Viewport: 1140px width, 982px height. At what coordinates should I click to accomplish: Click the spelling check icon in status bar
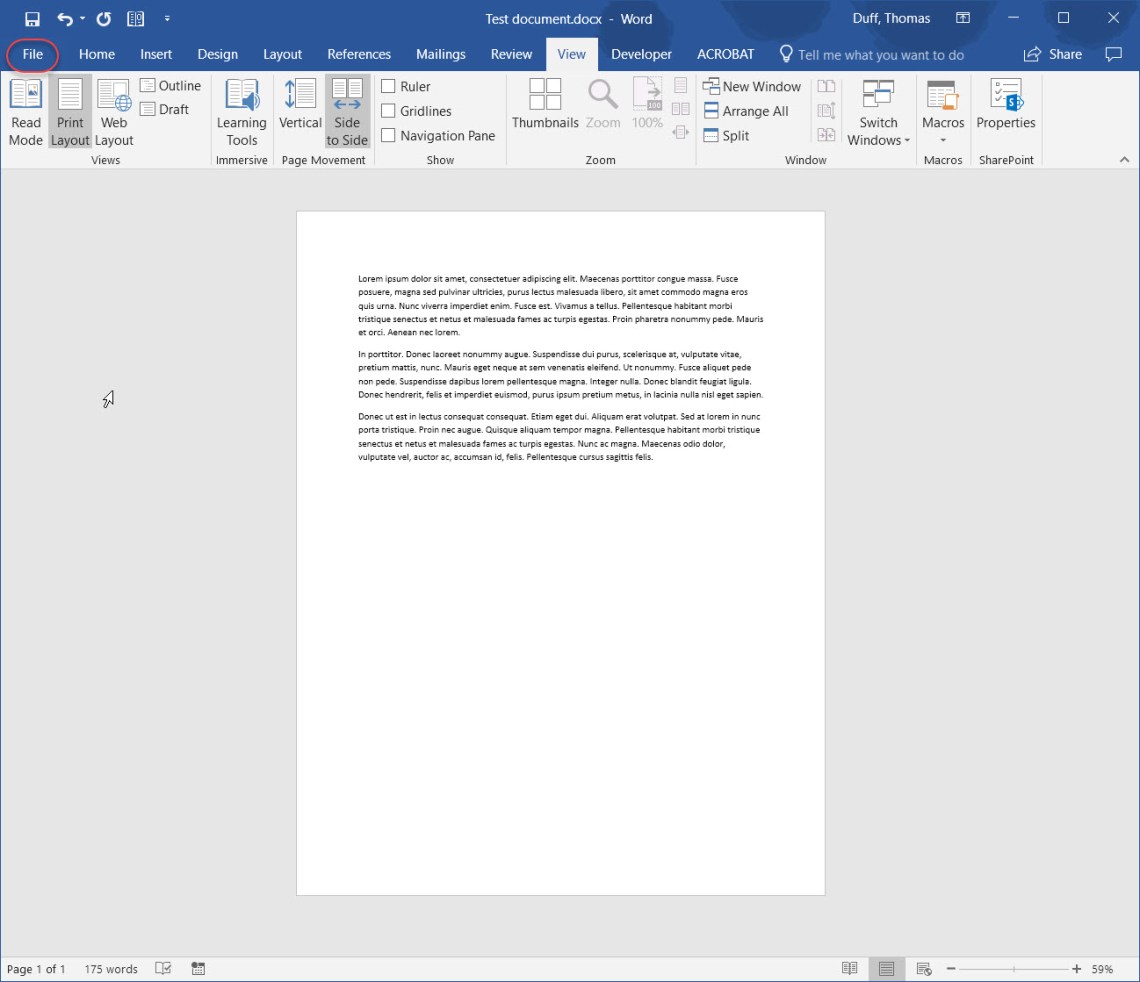162,968
